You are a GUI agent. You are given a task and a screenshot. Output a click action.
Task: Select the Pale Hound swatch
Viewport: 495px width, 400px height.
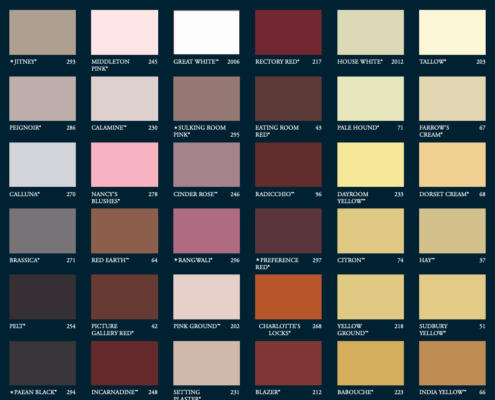(x=370, y=99)
